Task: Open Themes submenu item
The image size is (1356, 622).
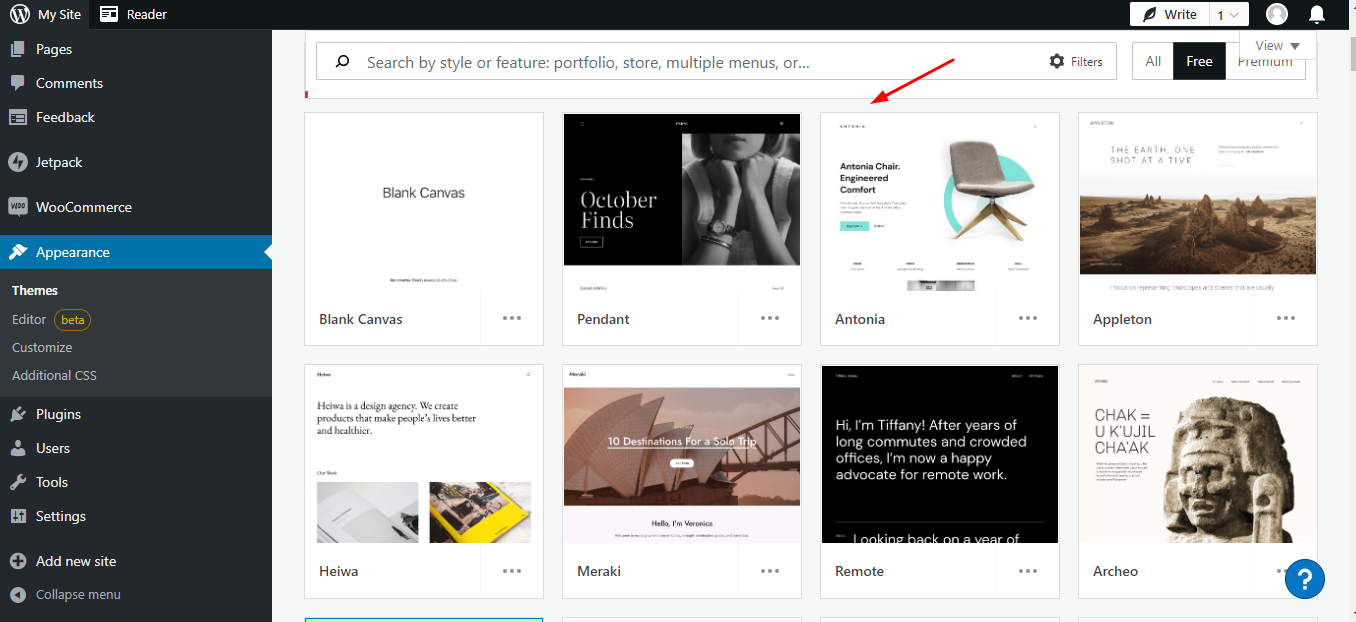Action: point(35,291)
